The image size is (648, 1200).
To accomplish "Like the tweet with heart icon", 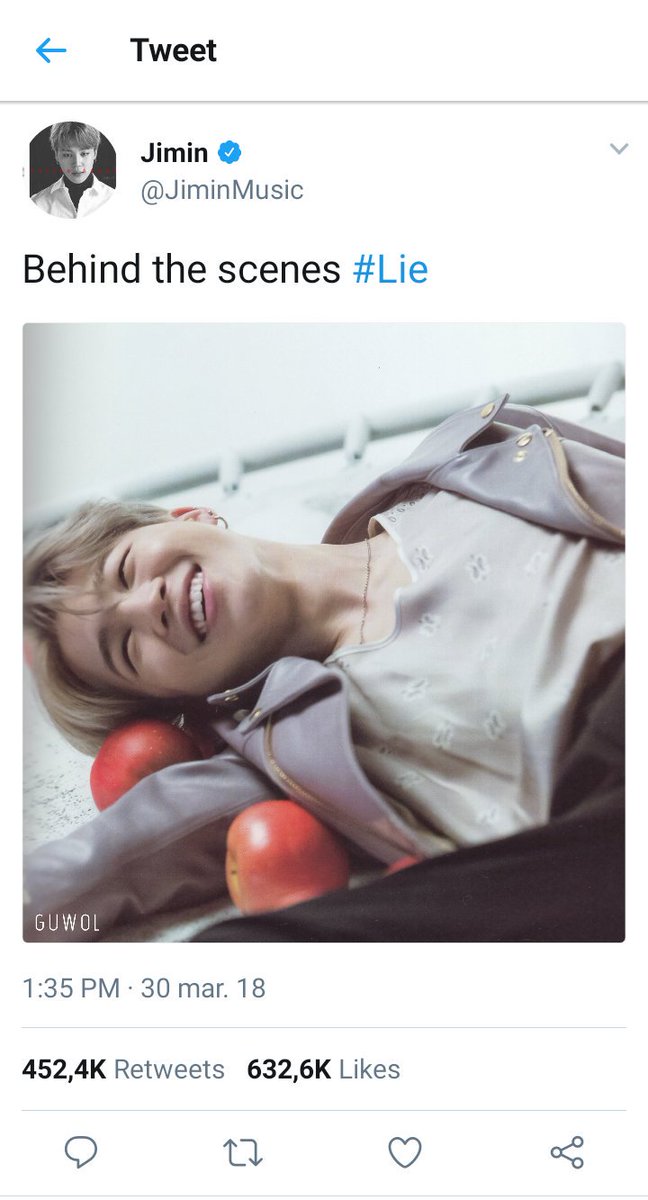I will [x=404, y=1153].
